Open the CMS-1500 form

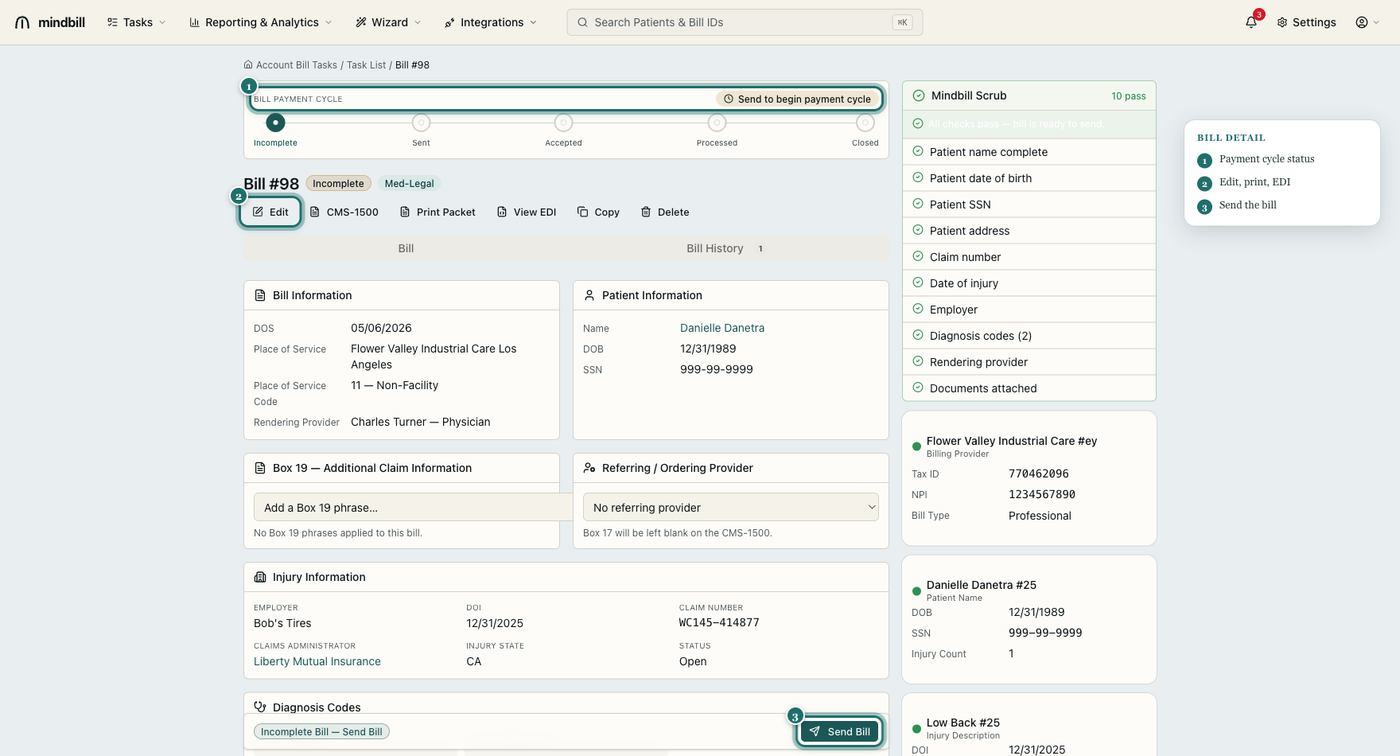344,212
